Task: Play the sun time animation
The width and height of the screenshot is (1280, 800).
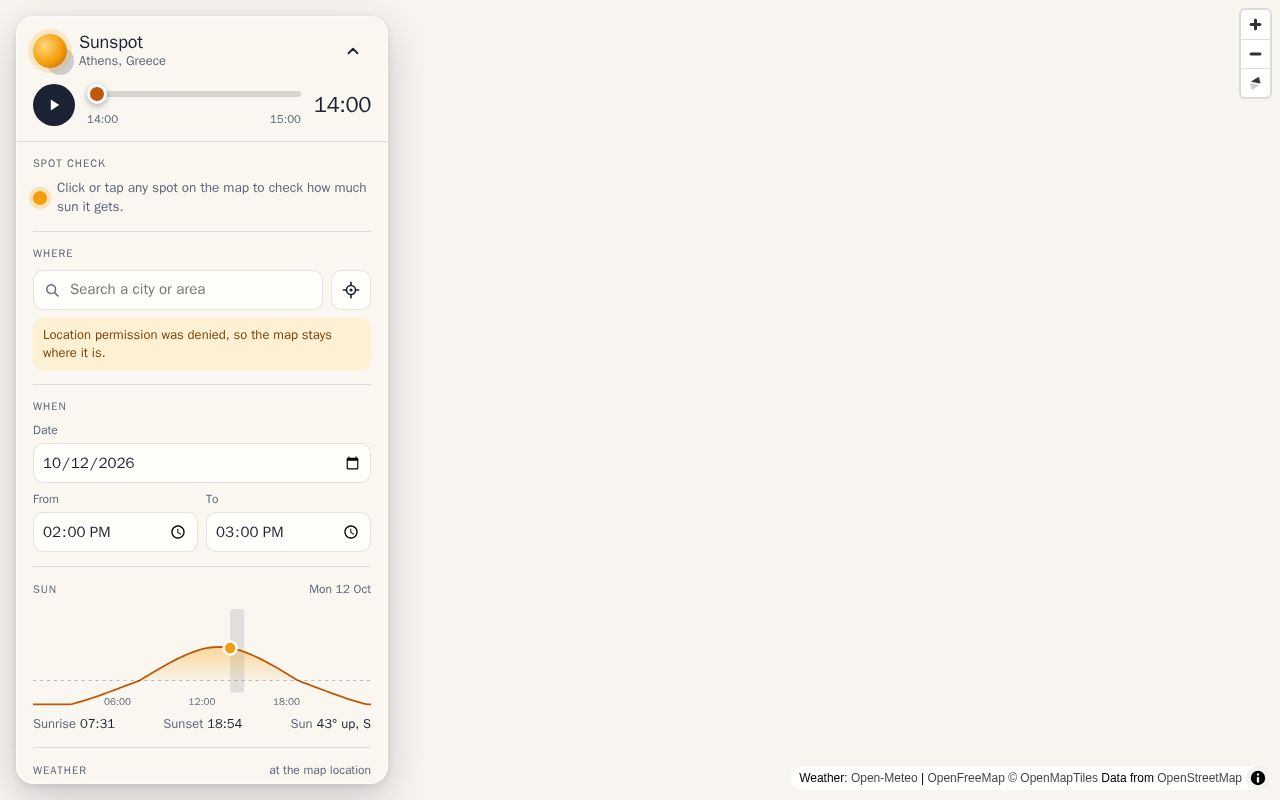Action: pos(54,105)
